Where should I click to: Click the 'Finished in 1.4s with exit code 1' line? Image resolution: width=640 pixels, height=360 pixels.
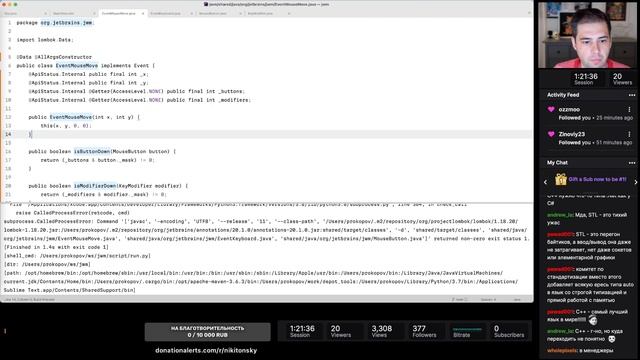pos(56,247)
